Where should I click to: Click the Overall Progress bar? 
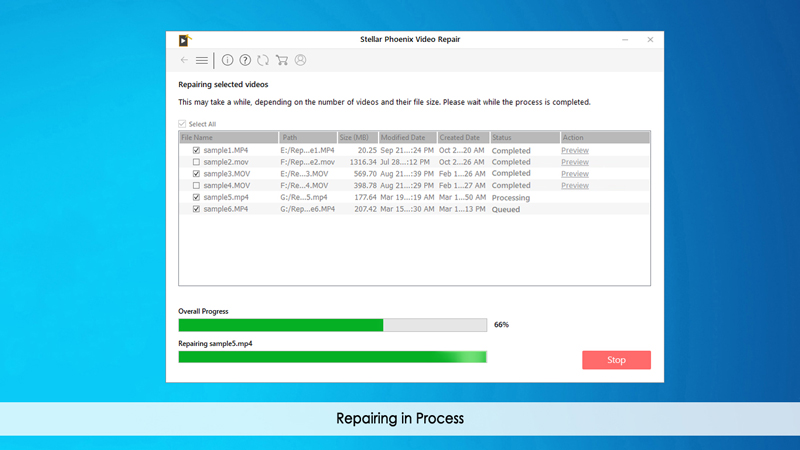pyautogui.click(x=333, y=325)
